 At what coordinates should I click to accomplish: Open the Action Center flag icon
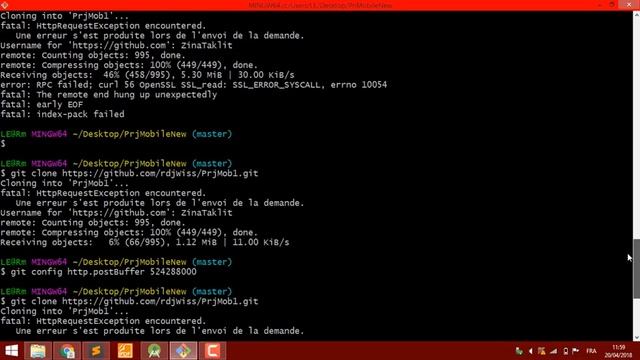pyautogui.click(x=576, y=351)
